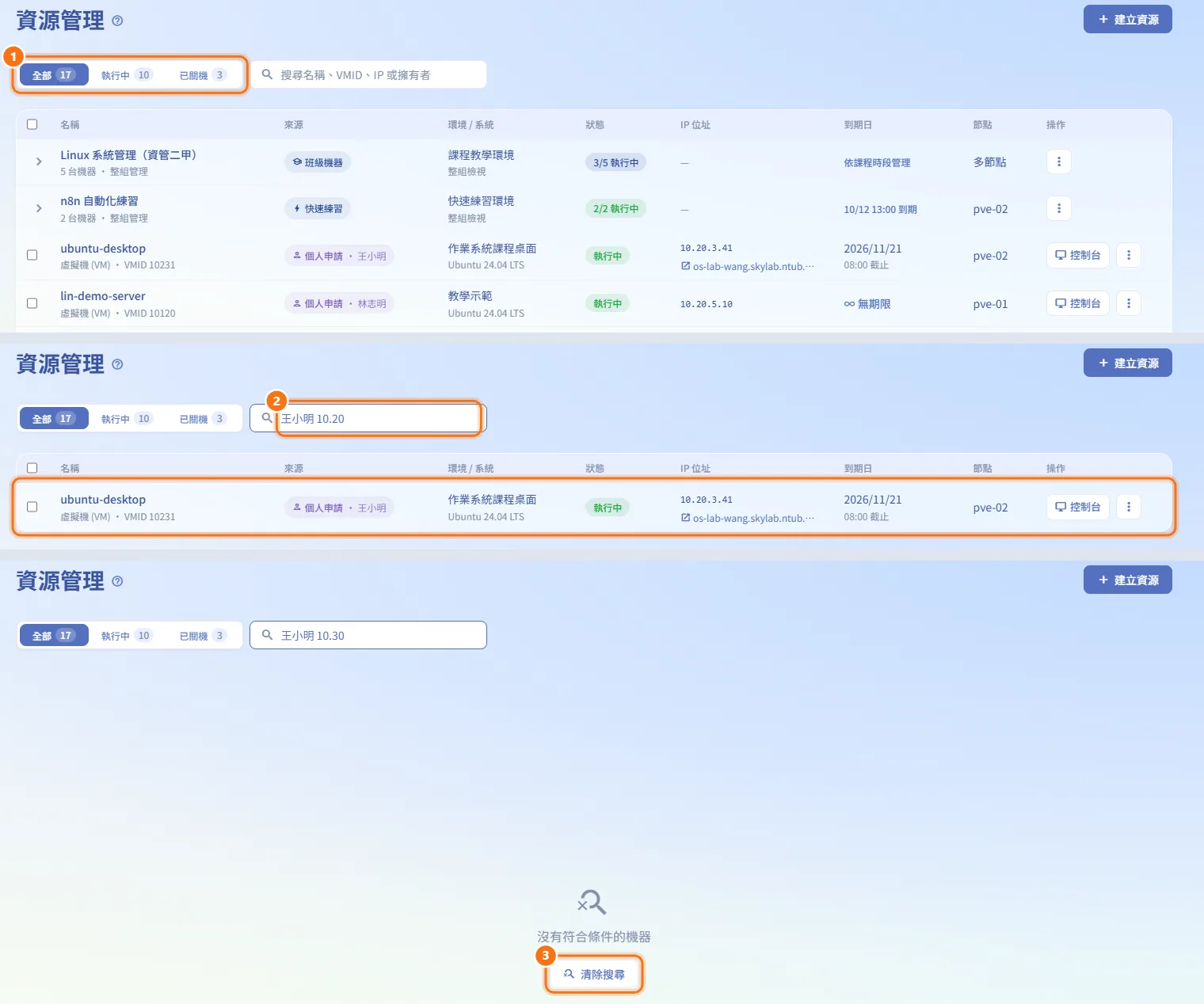Expand the n8n 自動化練習 group row
Viewport: 1204px width, 1004px height.
tap(39, 208)
